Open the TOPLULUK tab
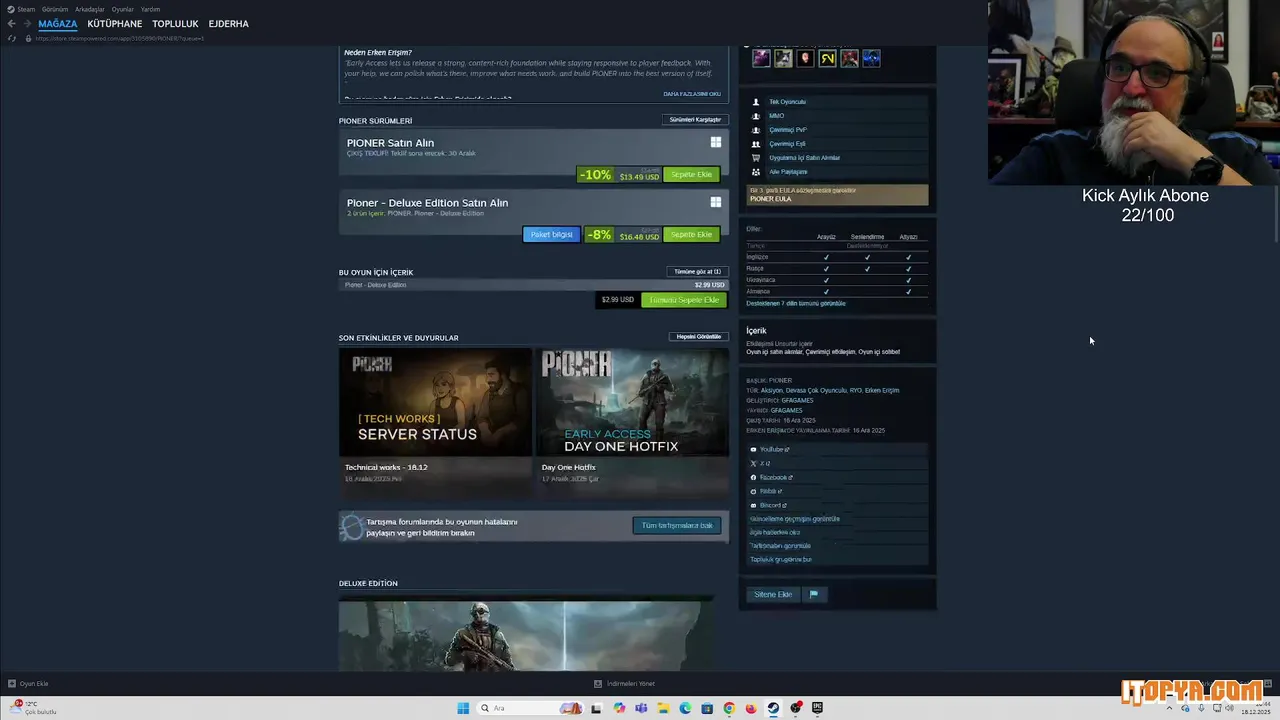This screenshot has height=720, width=1280. 175,23
